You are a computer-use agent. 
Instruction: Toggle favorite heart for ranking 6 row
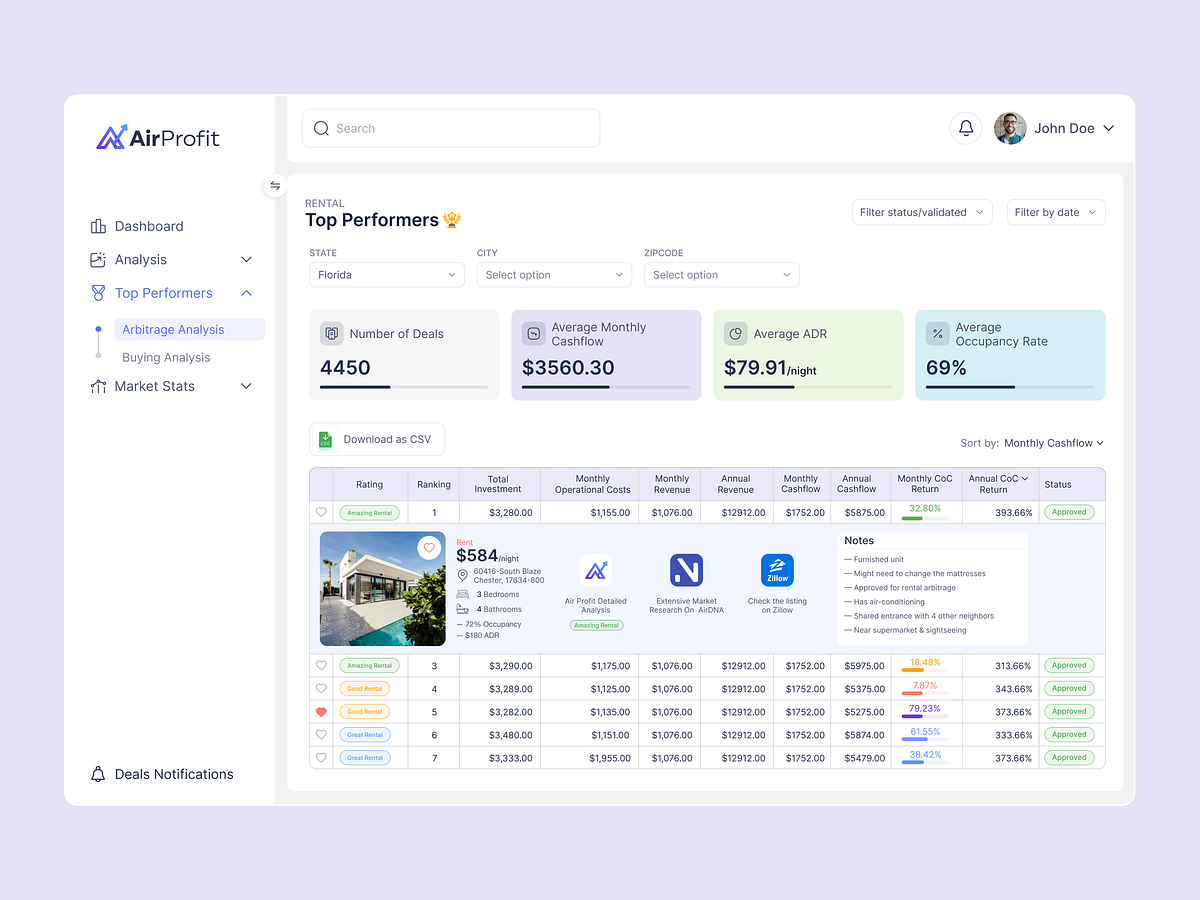point(321,735)
